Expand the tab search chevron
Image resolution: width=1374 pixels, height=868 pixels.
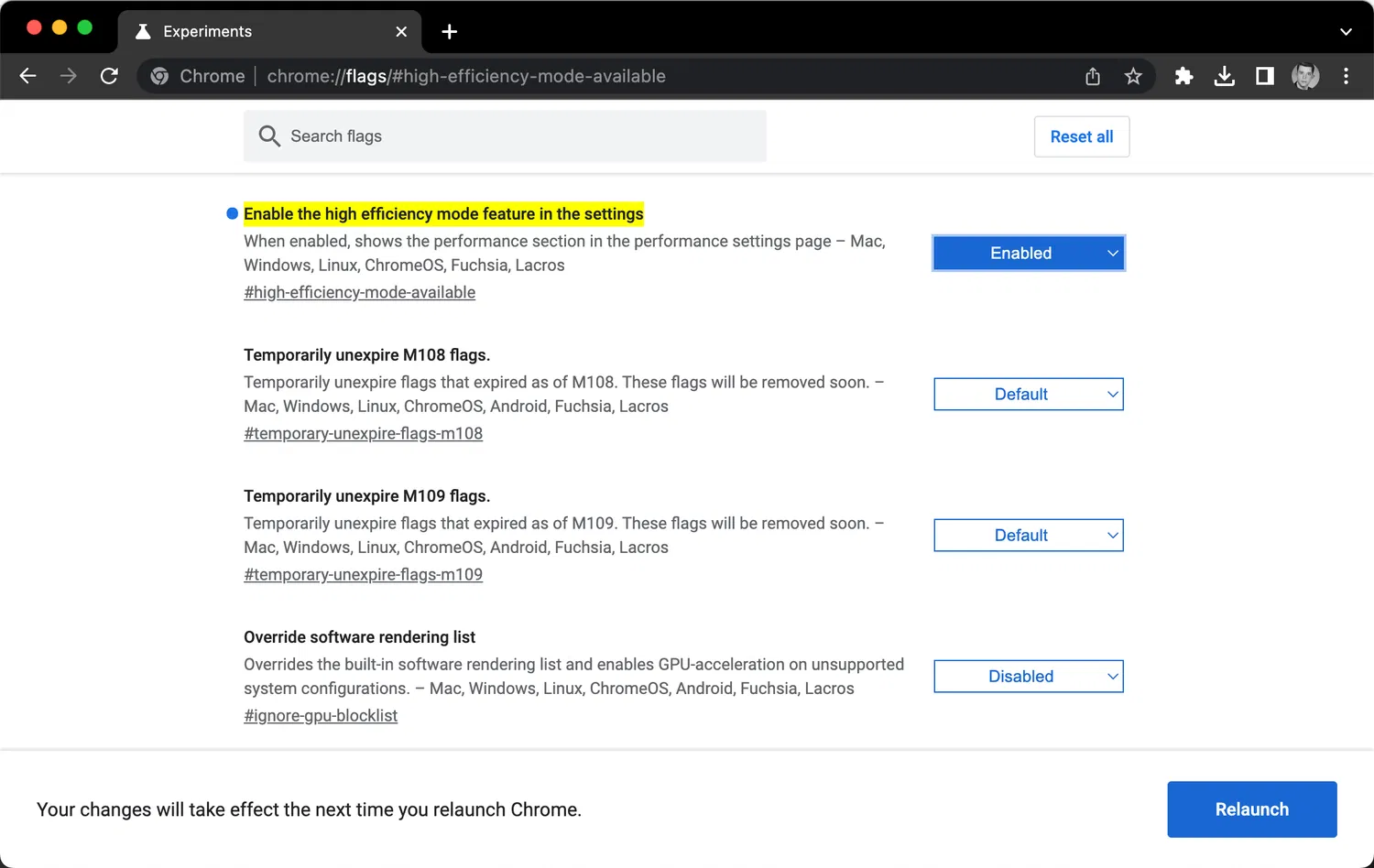pyautogui.click(x=1346, y=32)
